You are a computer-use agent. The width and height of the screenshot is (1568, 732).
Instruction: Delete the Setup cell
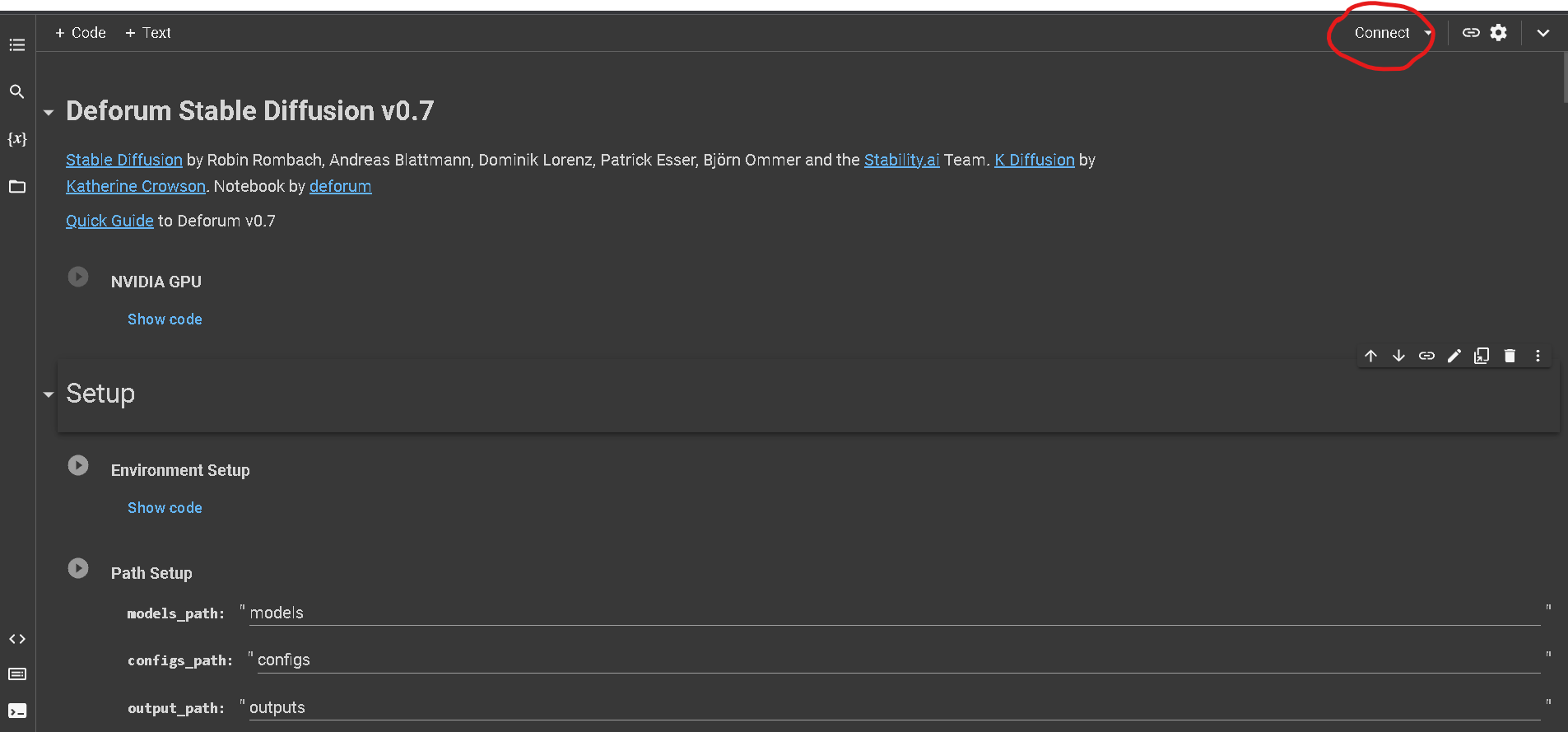tap(1510, 356)
